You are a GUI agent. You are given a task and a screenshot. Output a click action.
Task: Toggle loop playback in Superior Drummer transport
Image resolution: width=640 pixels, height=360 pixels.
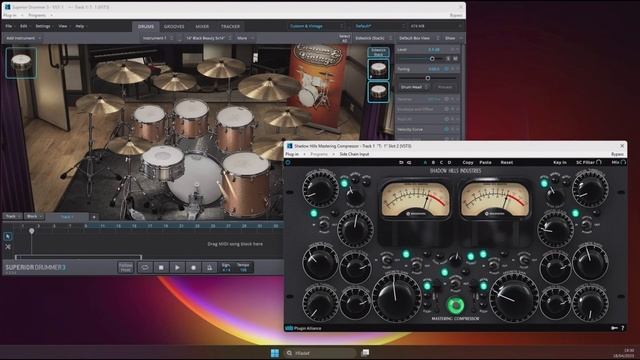pos(145,268)
